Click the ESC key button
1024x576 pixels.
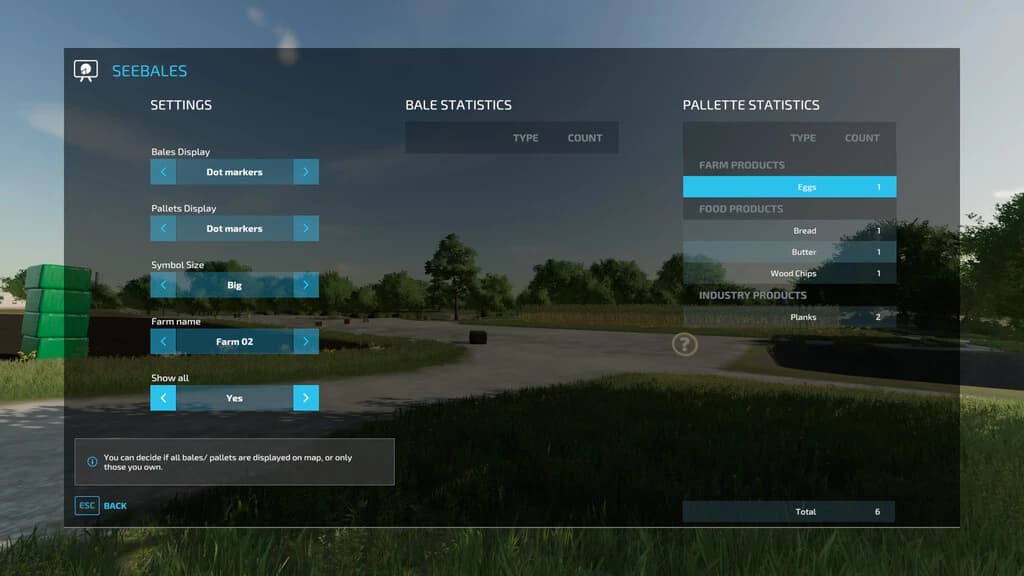(87, 505)
